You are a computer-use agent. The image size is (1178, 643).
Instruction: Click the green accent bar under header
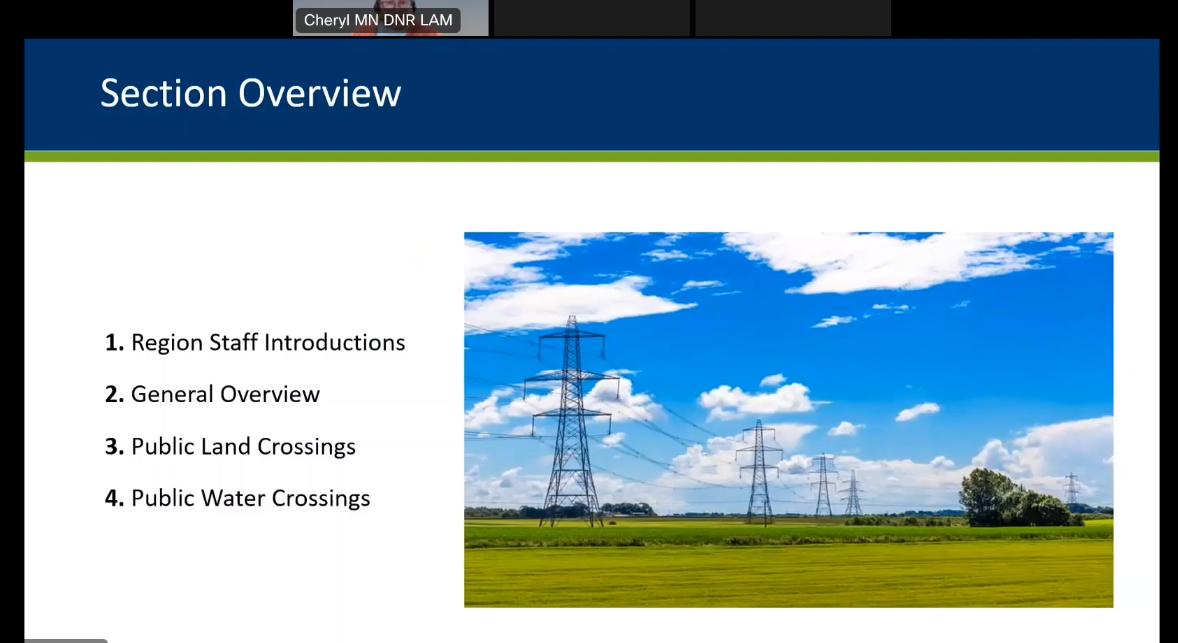(x=591, y=156)
